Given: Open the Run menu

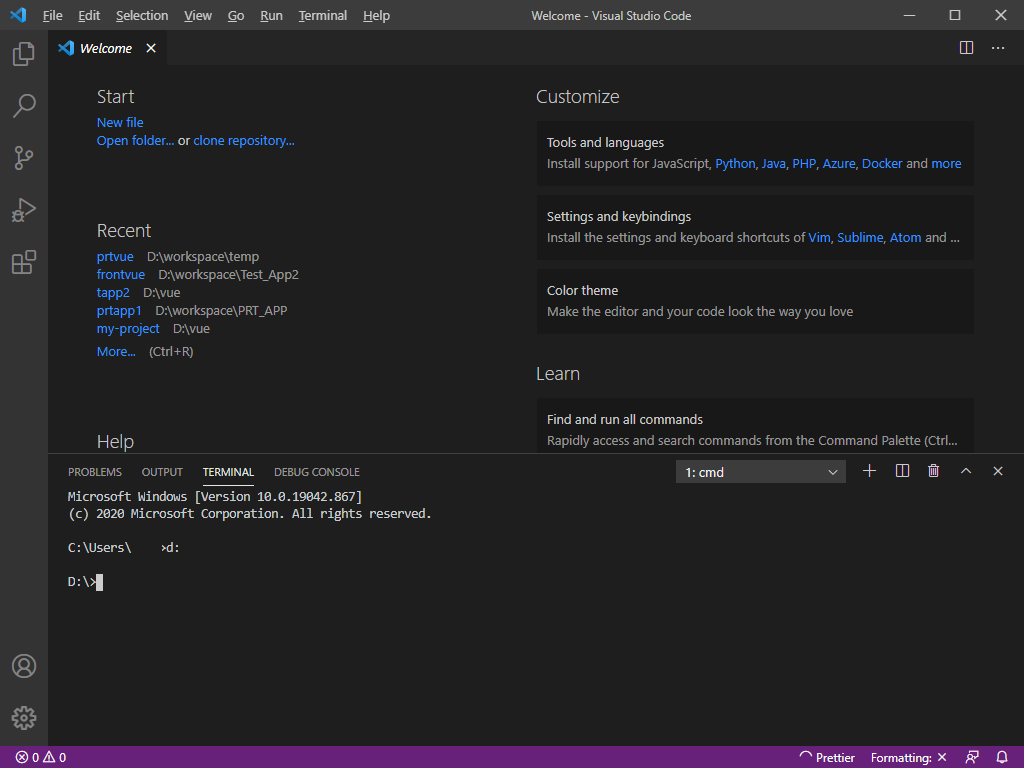Looking at the screenshot, I should tap(271, 16).
